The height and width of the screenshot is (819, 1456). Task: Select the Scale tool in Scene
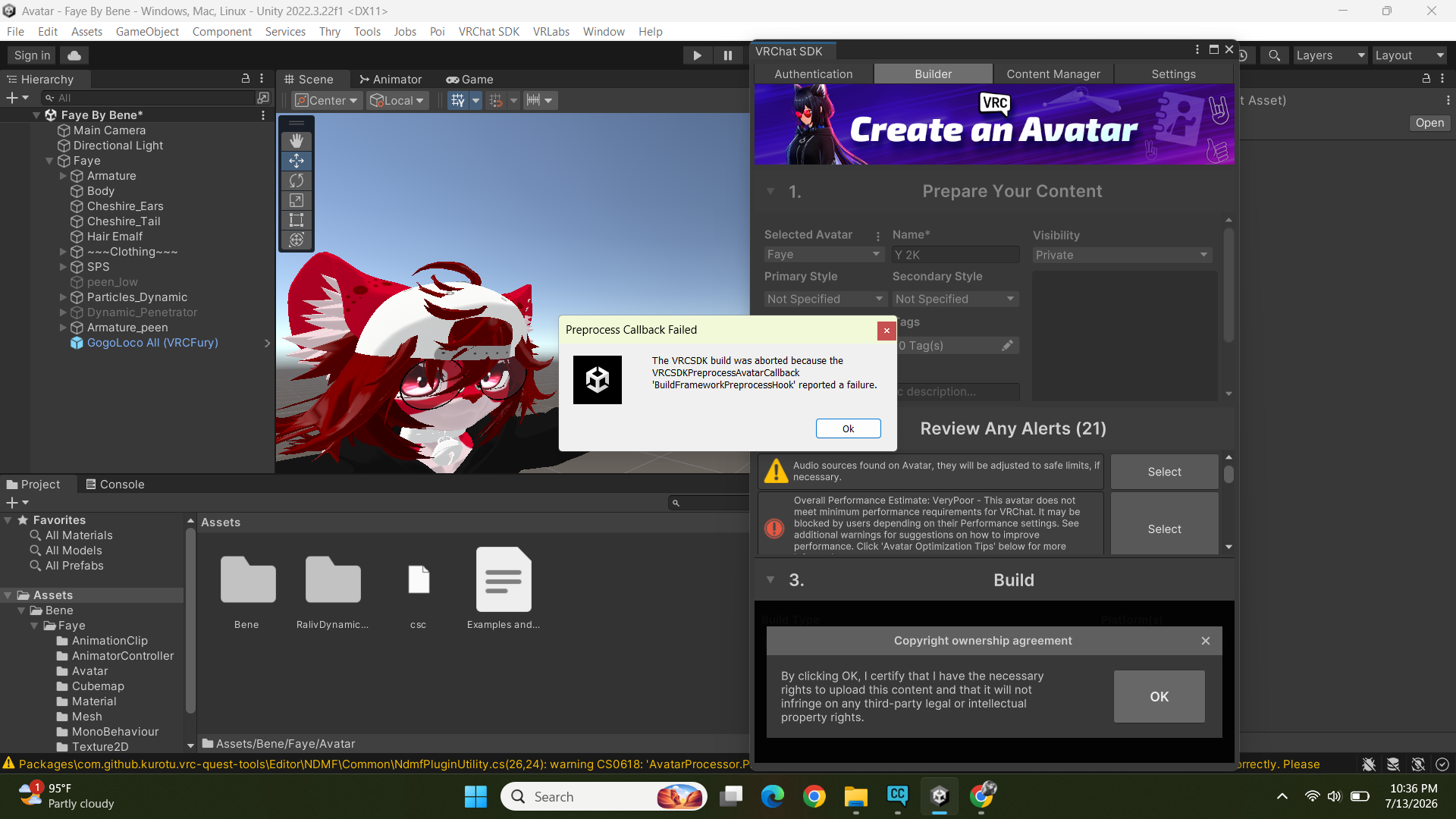click(297, 200)
